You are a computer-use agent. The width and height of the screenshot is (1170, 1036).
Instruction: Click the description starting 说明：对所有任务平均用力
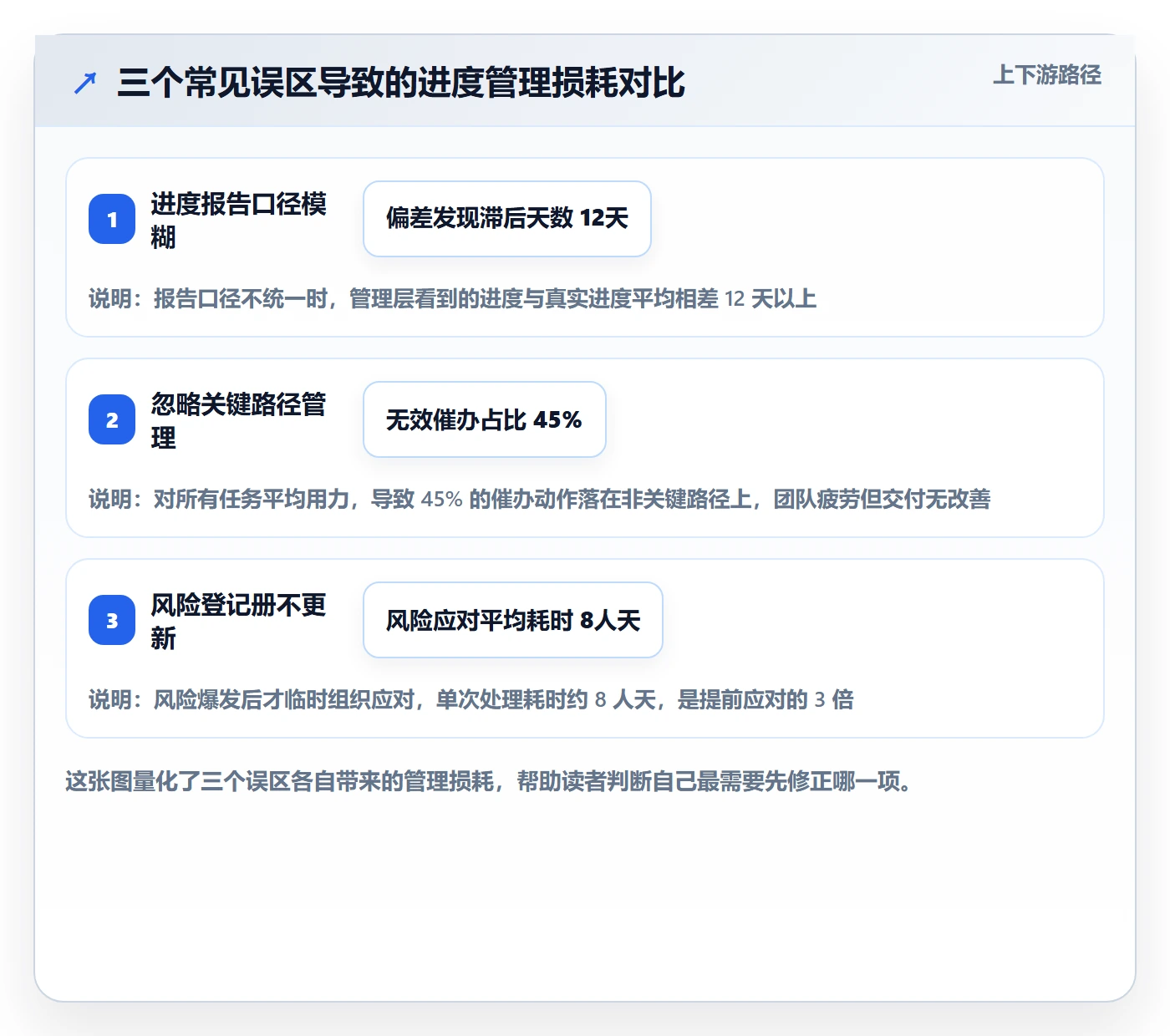[x=540, y=499]
